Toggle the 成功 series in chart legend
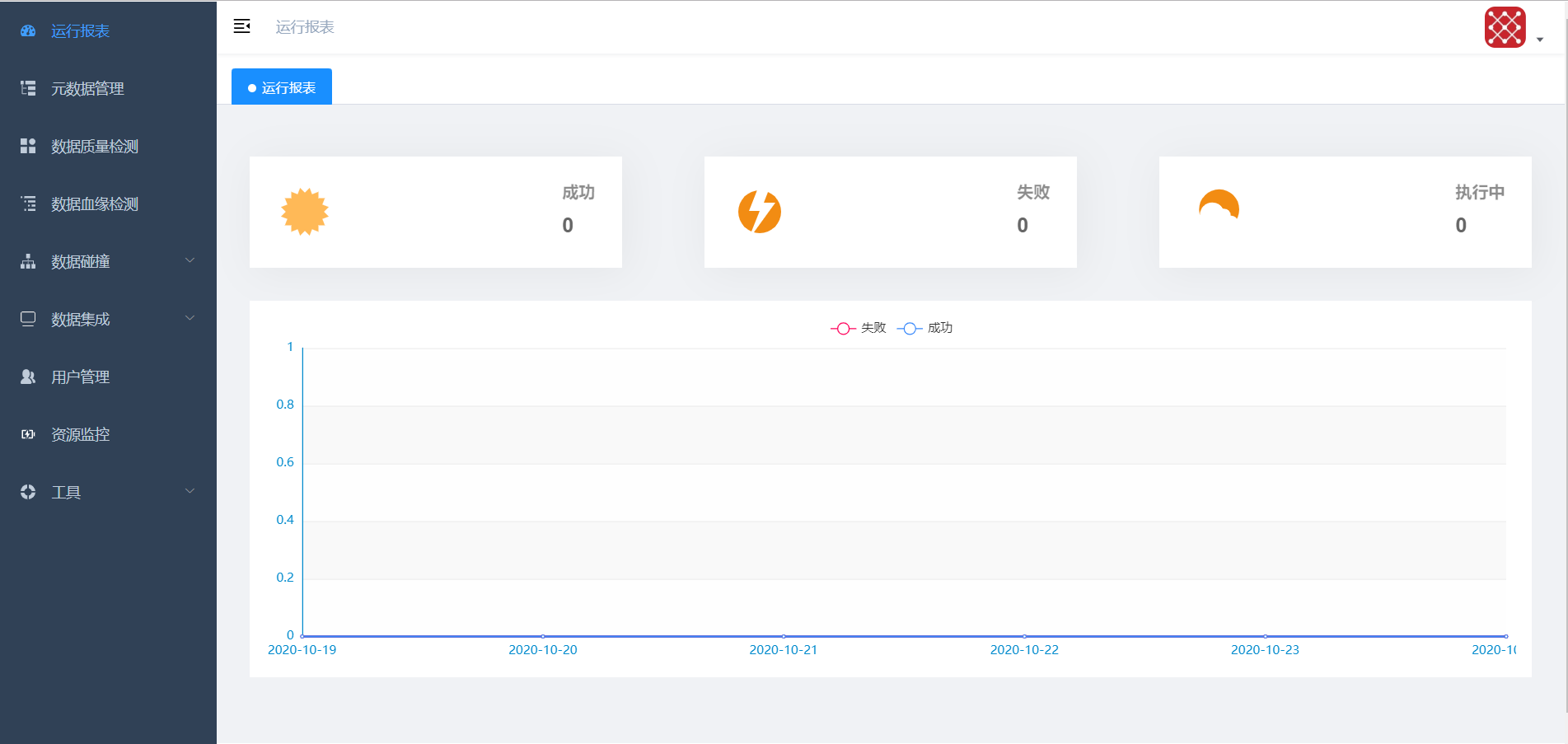The height and width of the screenshot is (744, 1568). (x=925, y=328)
